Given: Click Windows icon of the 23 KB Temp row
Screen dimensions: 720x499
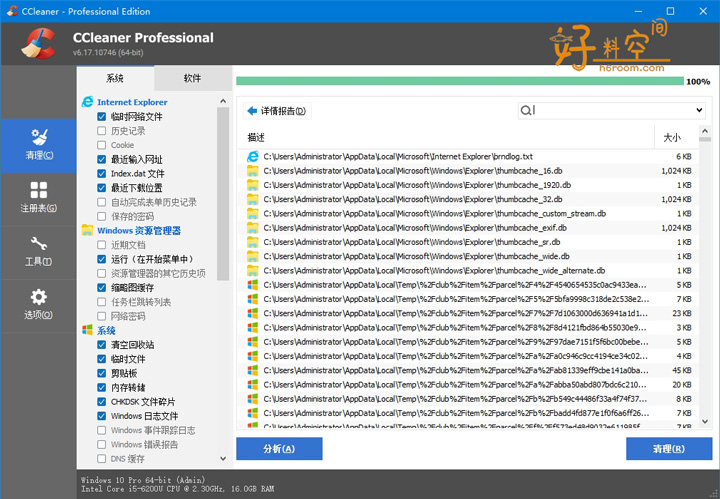Looking at the screenshot, I should (x=253, y=313).
